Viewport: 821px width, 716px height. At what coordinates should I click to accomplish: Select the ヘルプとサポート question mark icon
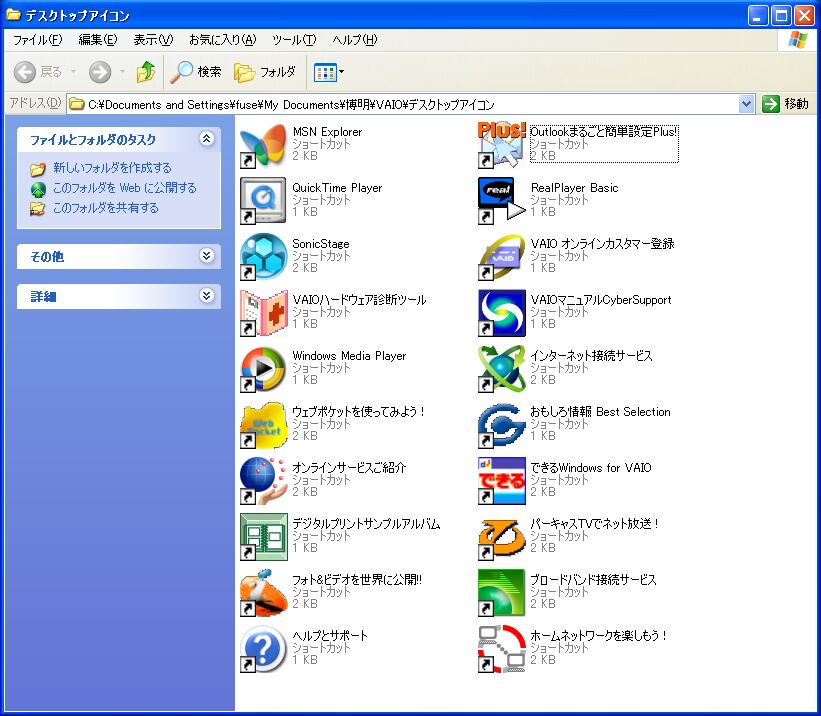pyautogui.click(x=263, y=649)
